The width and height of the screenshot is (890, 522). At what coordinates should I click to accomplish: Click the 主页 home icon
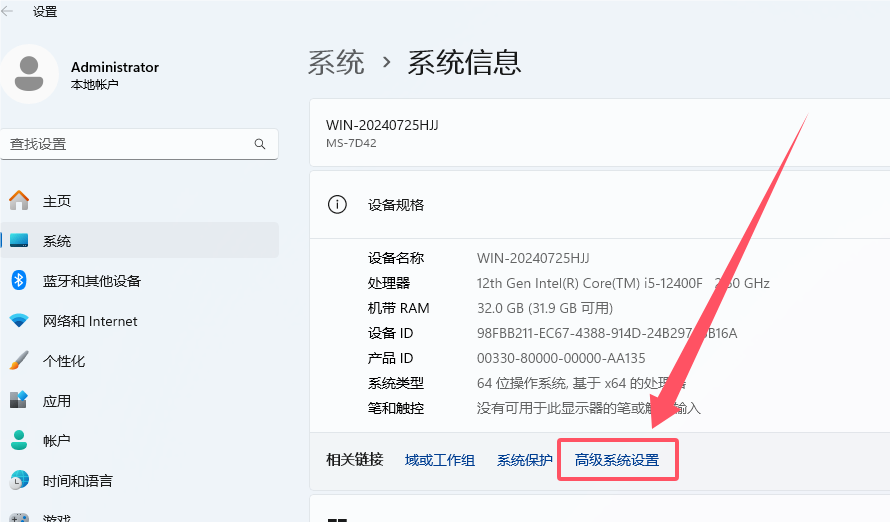coord(19,201)
